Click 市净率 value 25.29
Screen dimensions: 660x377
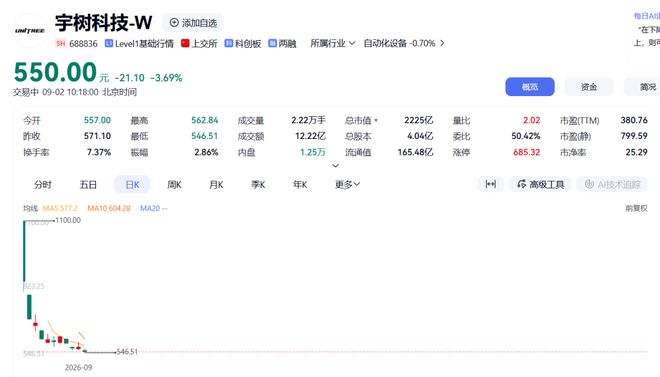pyautogui.click(x=636, y=152)
